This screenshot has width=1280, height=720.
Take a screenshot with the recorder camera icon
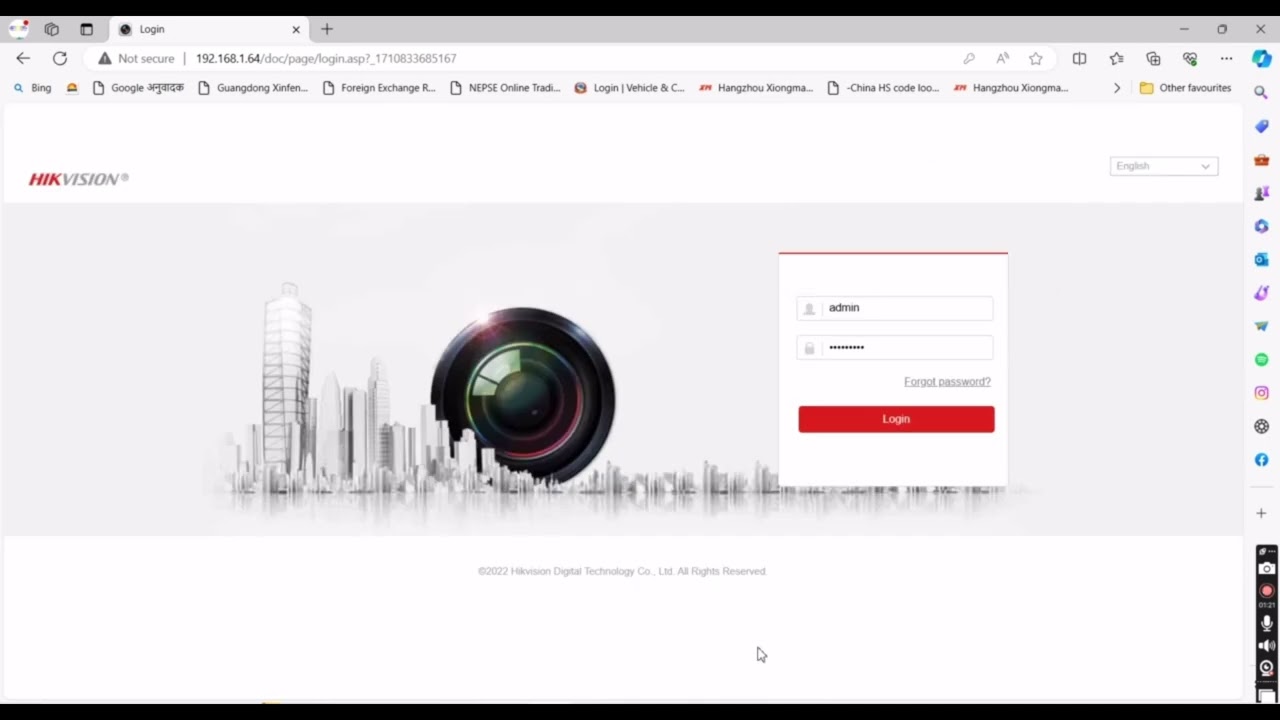pos(1267,569)
